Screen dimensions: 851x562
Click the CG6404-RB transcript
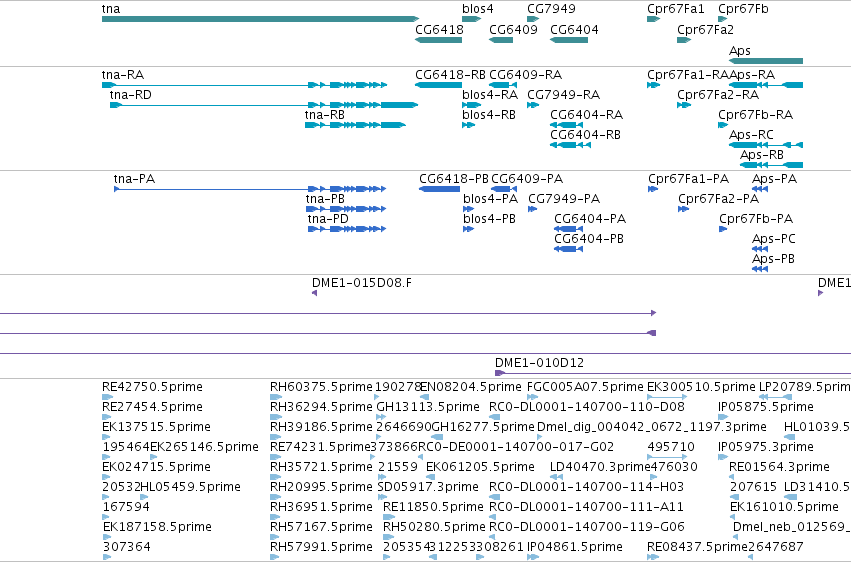click(570, 145)
